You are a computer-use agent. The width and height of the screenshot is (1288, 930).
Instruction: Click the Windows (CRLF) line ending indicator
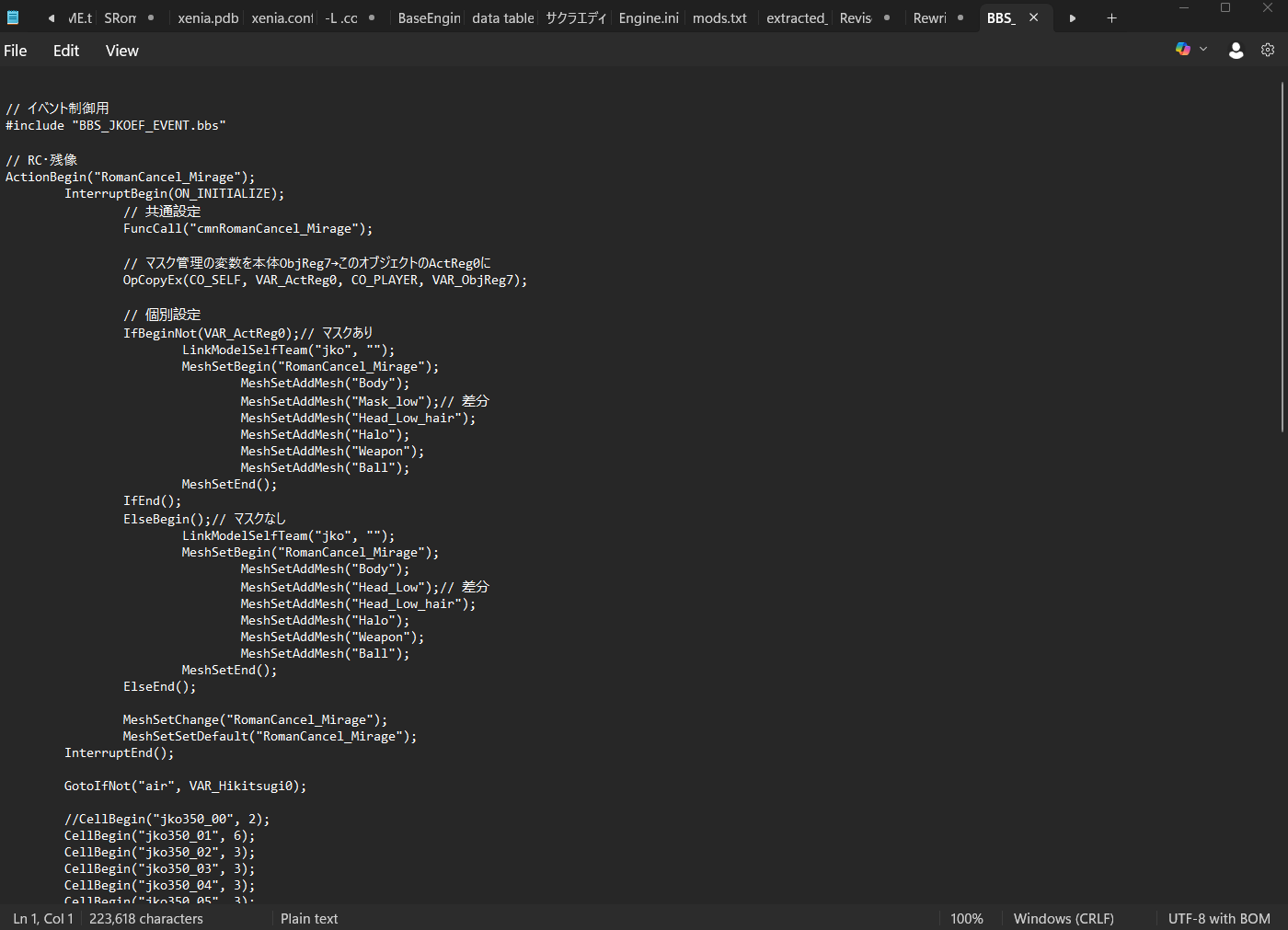pos(1064,918)
